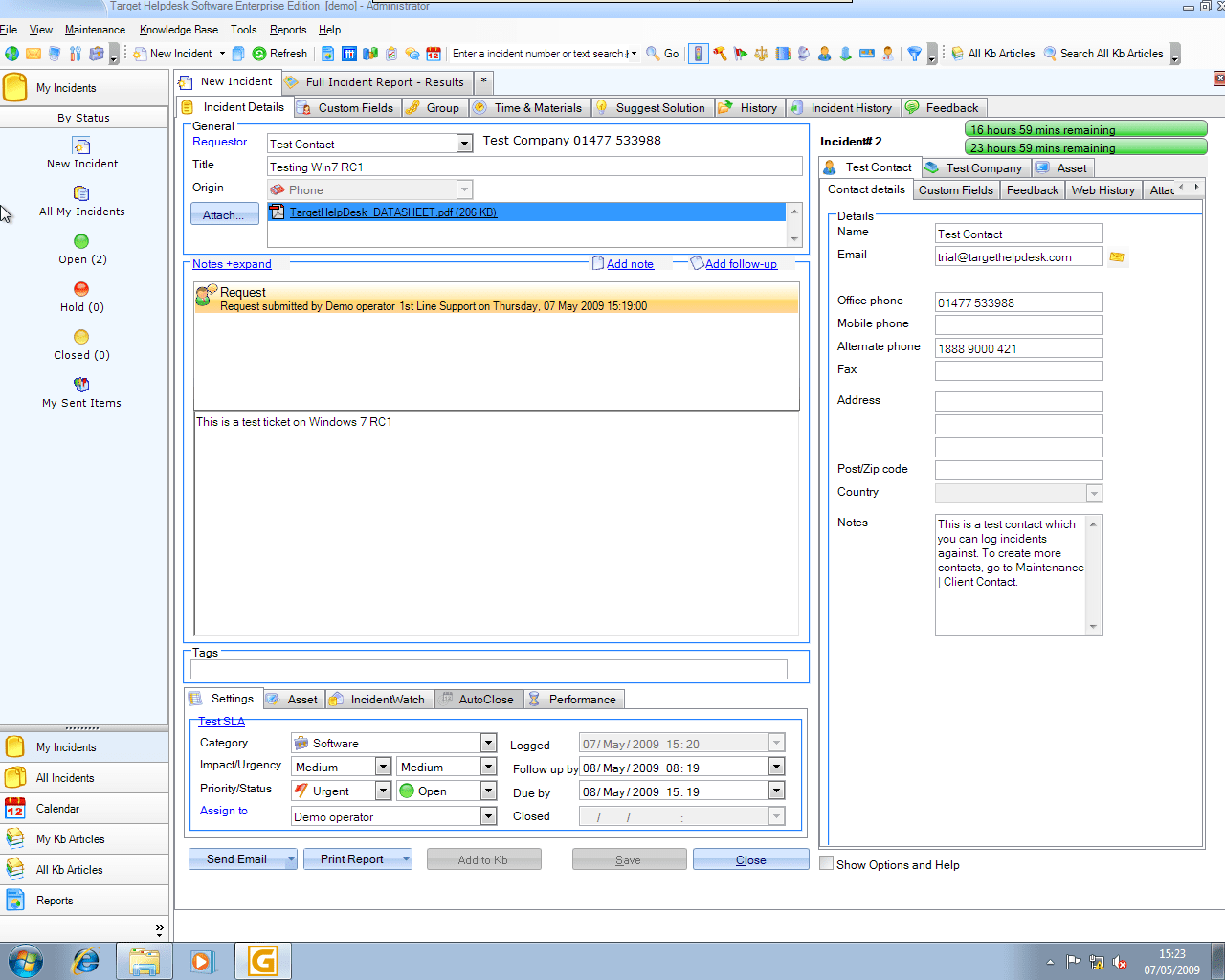The width and height of the screenshot is (1225, 980).
Task: Open the Assign to dropdown for Demo operator
Action: click(488, 814)
